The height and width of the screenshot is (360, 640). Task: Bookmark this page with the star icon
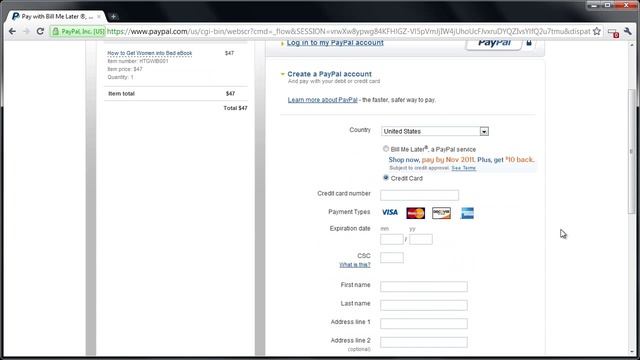597,31
